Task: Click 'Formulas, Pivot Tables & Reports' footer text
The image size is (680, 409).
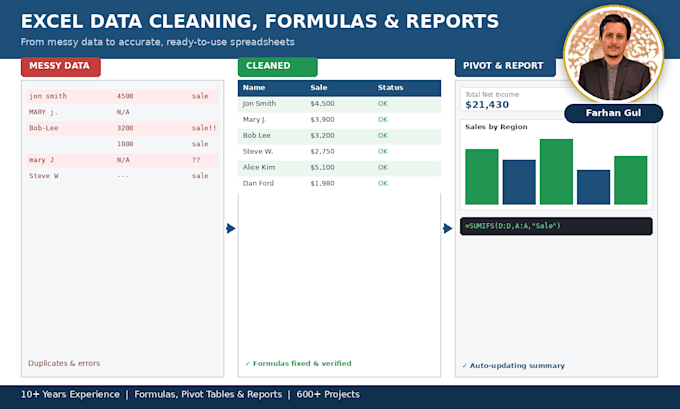Action: (208, 394)
